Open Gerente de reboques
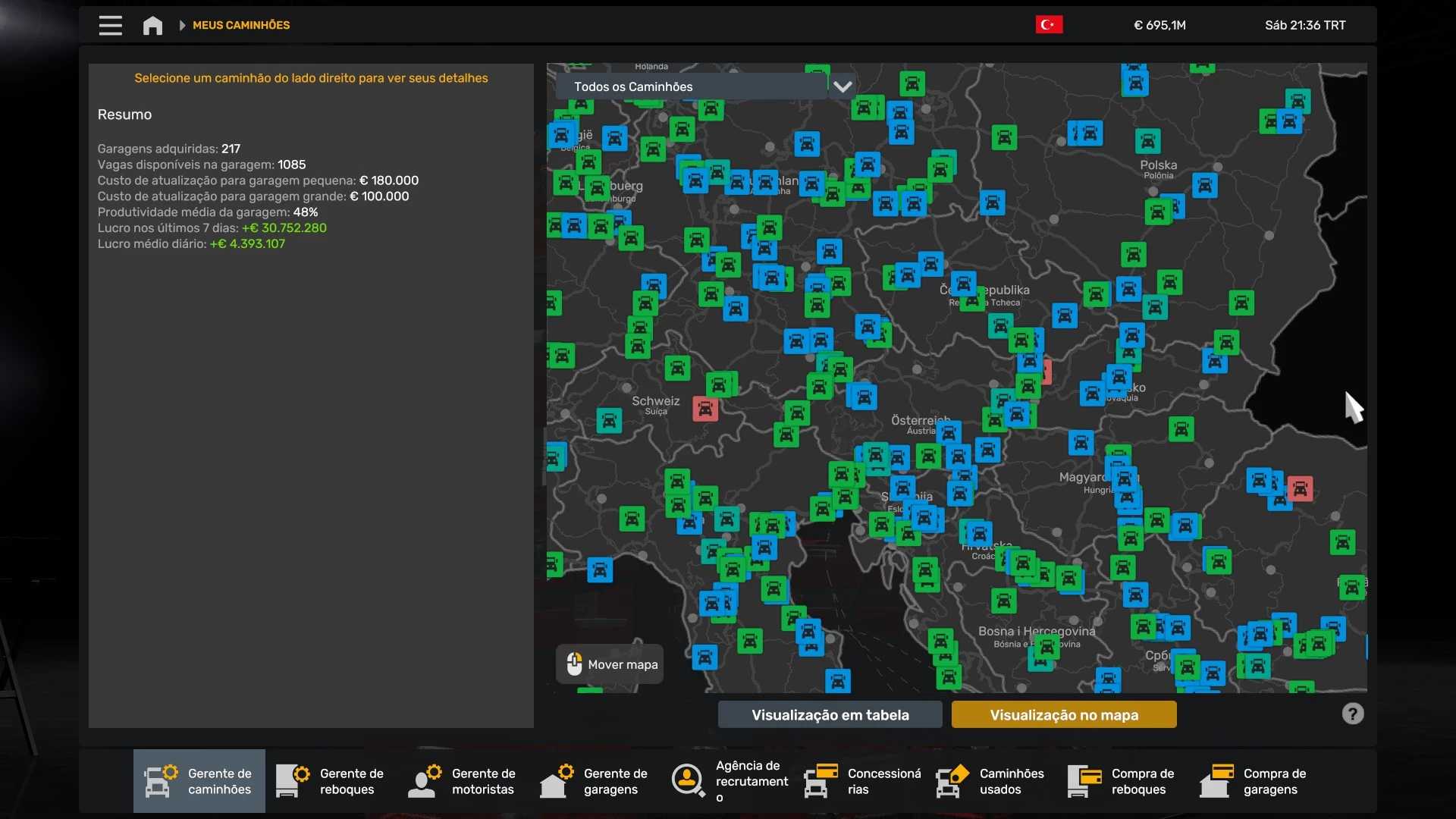 (331, 781)
